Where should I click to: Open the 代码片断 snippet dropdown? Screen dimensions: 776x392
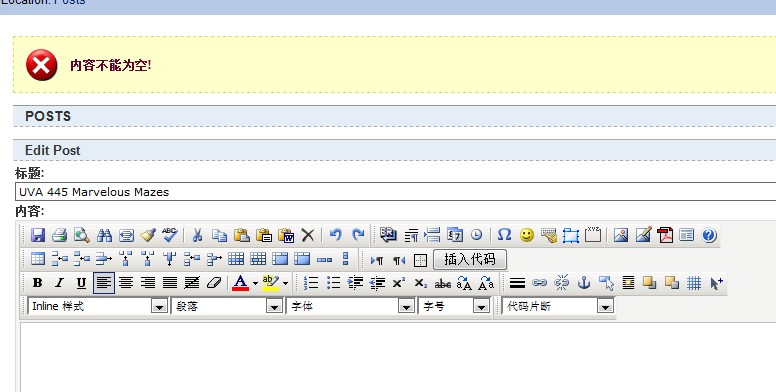tap(558, 306)
